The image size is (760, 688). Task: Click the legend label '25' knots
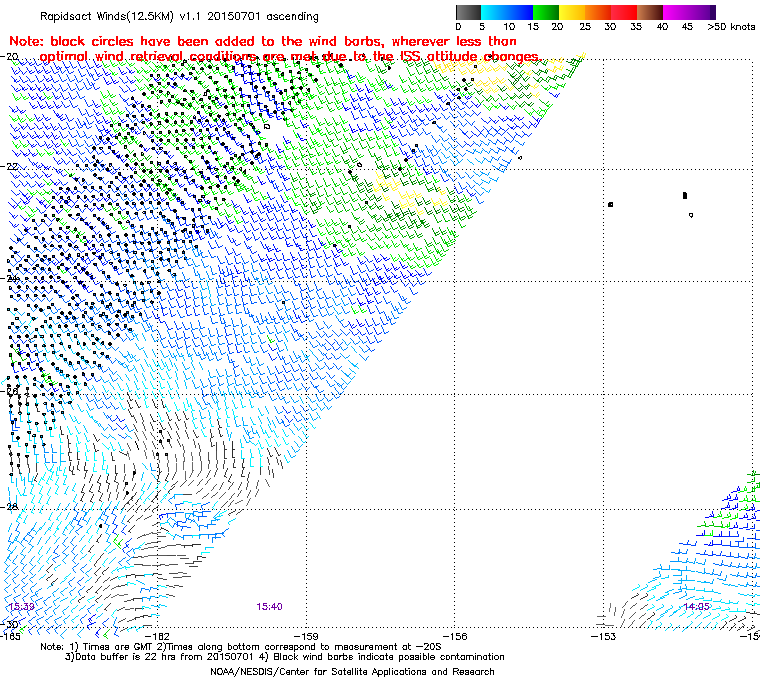click(585, 27)
